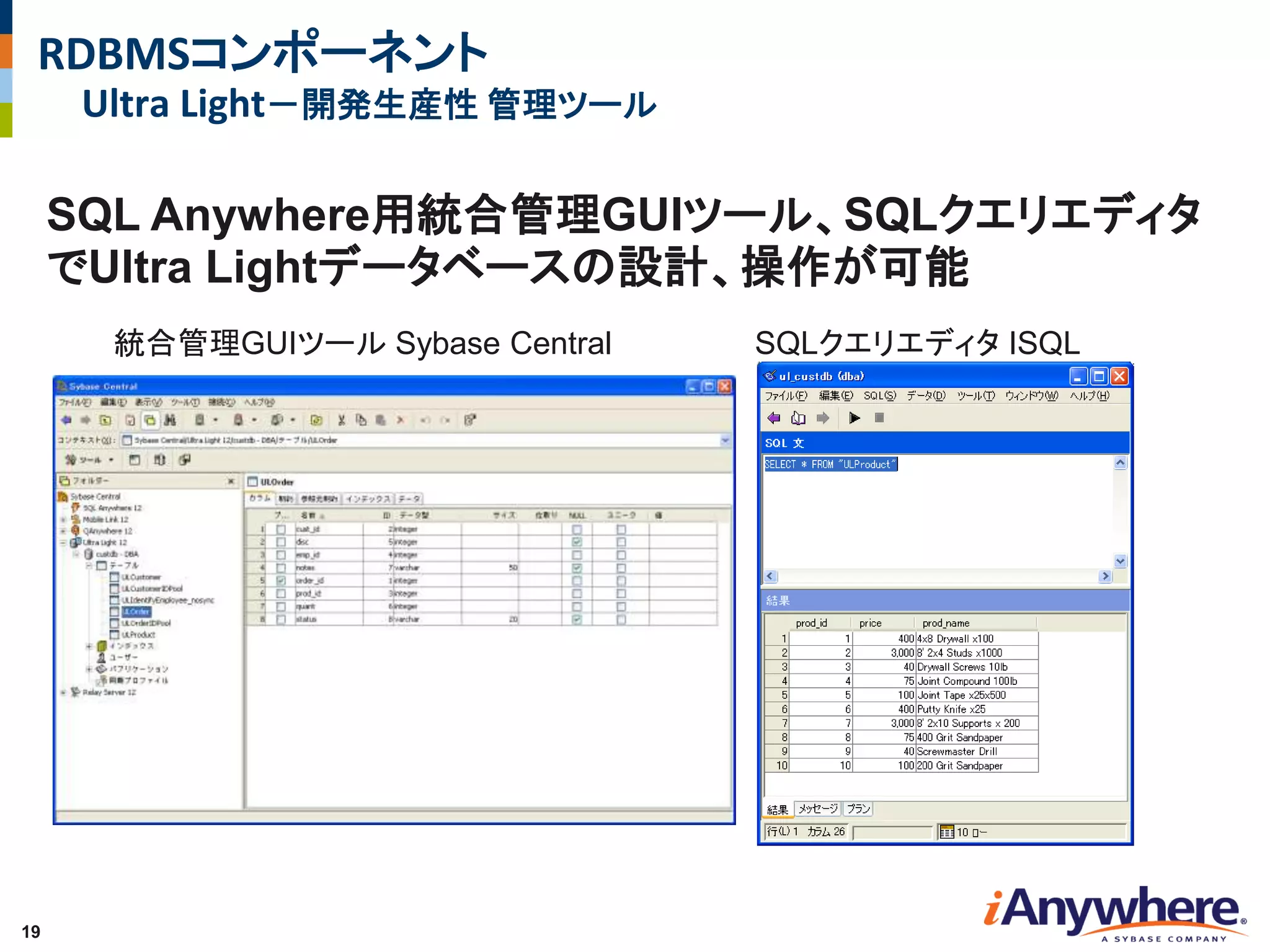The width and height of the screenshot is (1270, 952).
Task: Collapse the テーブル folder node
Action: (x=89, y=566)
